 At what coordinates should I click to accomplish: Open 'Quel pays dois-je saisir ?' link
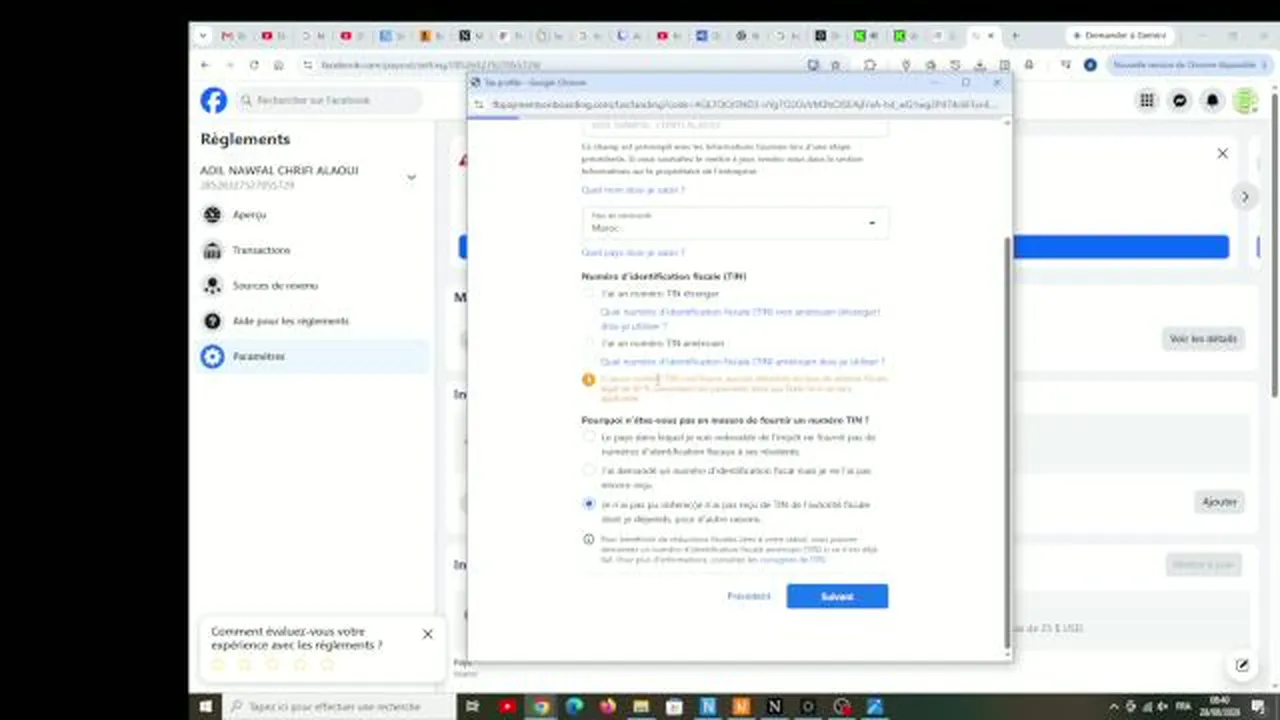(x=633, y=253)
